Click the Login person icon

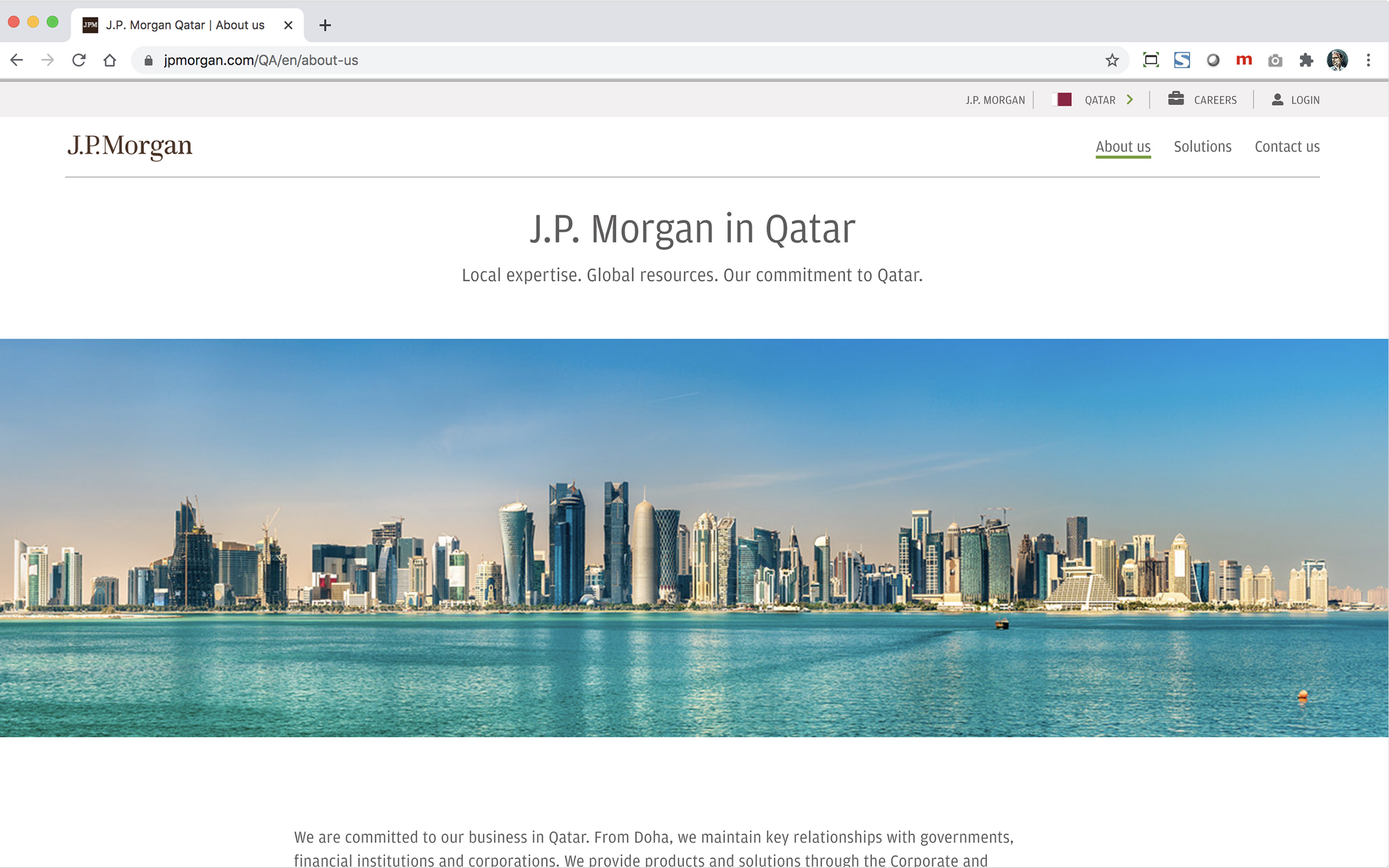(1277, 99)
